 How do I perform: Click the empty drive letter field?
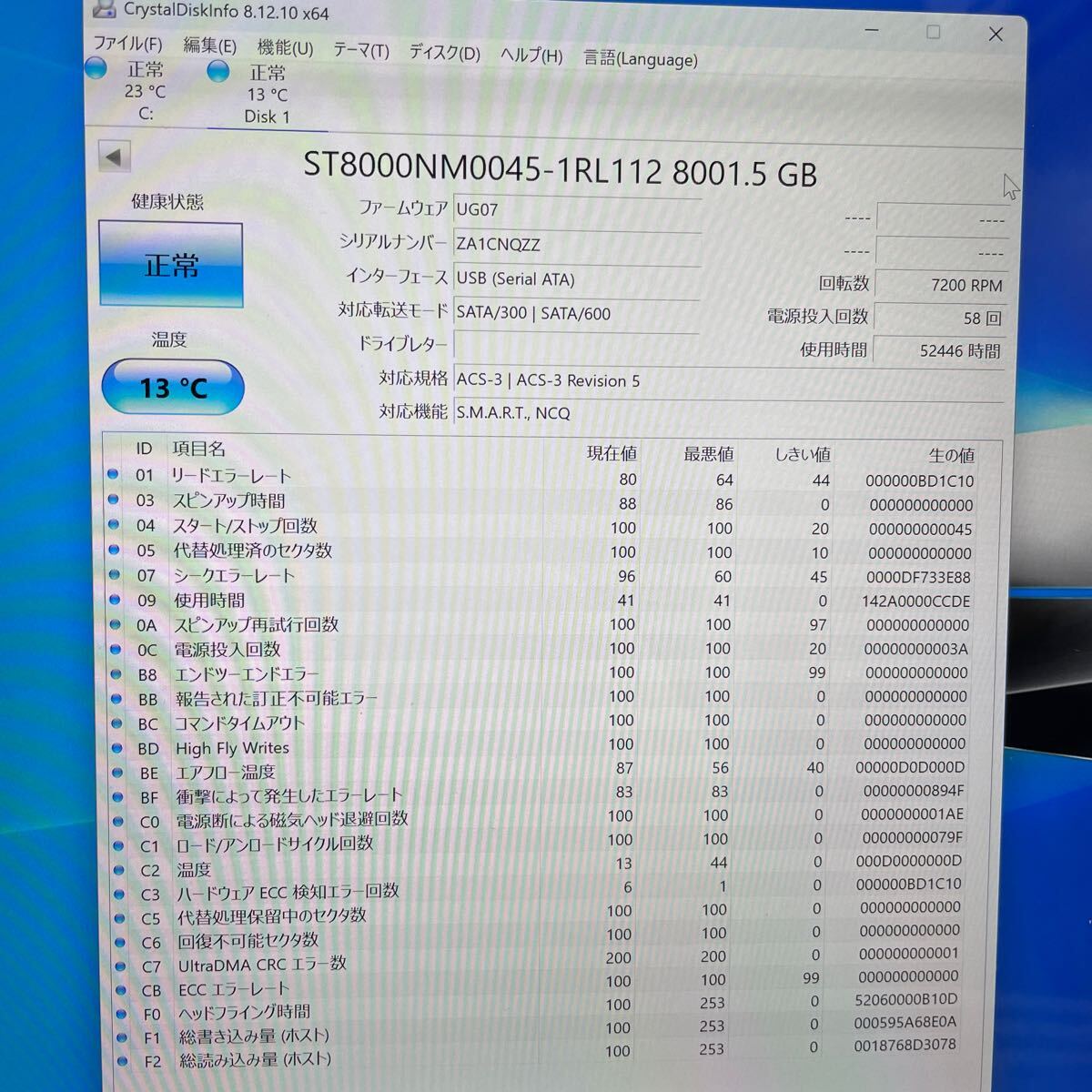click(x=577, y=346)
